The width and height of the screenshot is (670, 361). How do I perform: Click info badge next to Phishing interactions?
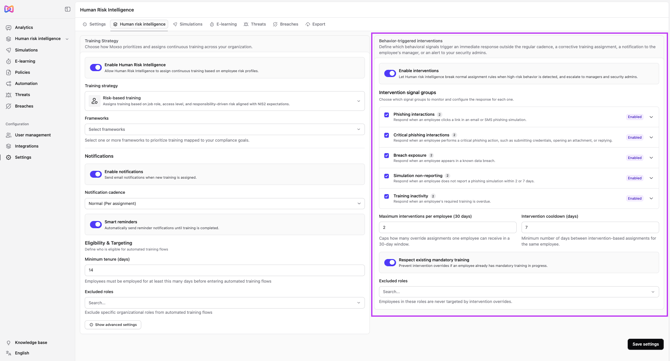(x=439, y=114)
